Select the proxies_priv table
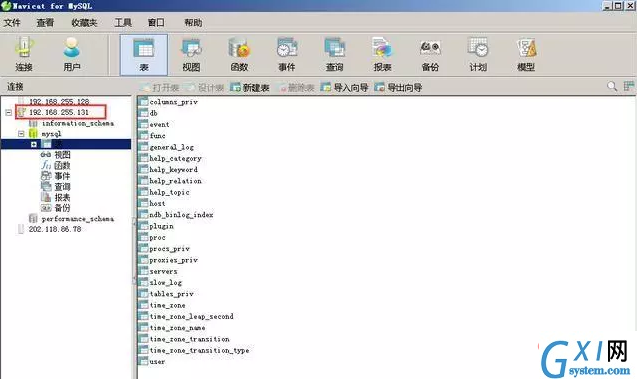This screenshot has height=379, width=637. [173, 260]
